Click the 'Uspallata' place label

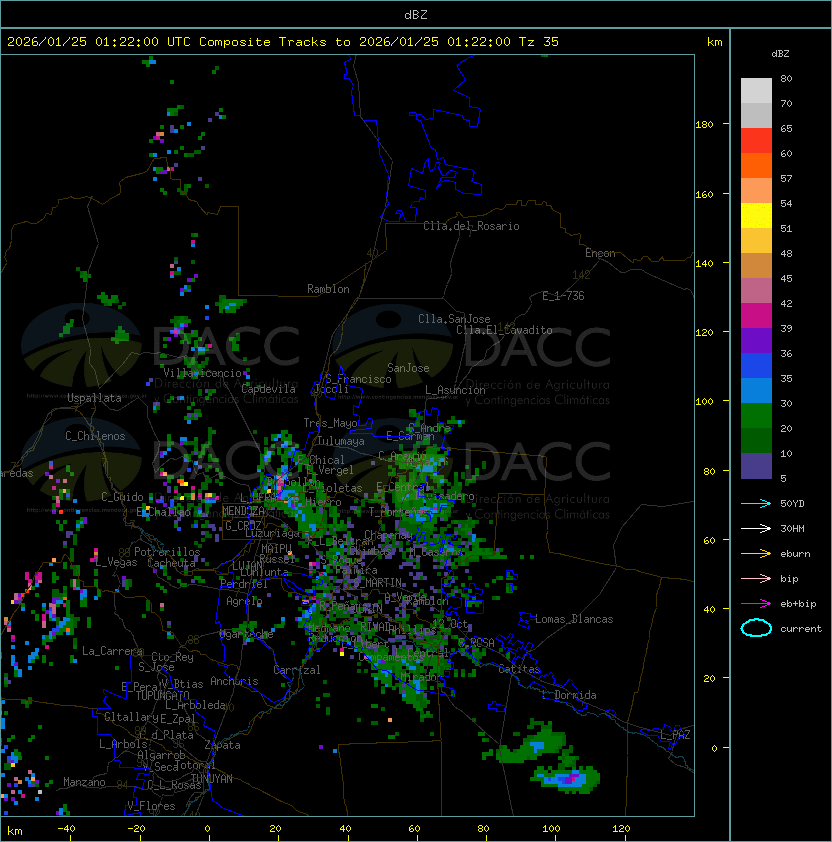click(94, 398)
